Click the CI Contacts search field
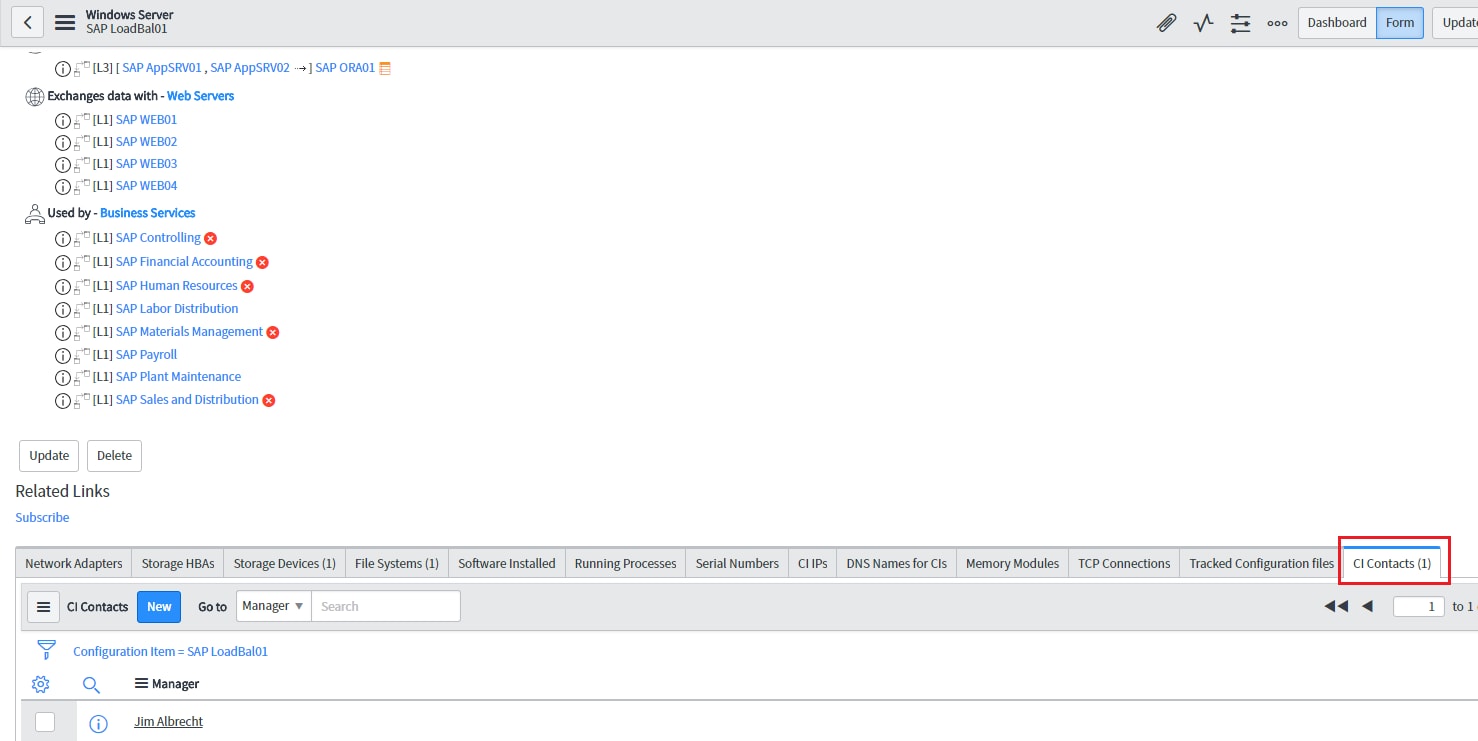1478x741 pixels. pos(386,606)
